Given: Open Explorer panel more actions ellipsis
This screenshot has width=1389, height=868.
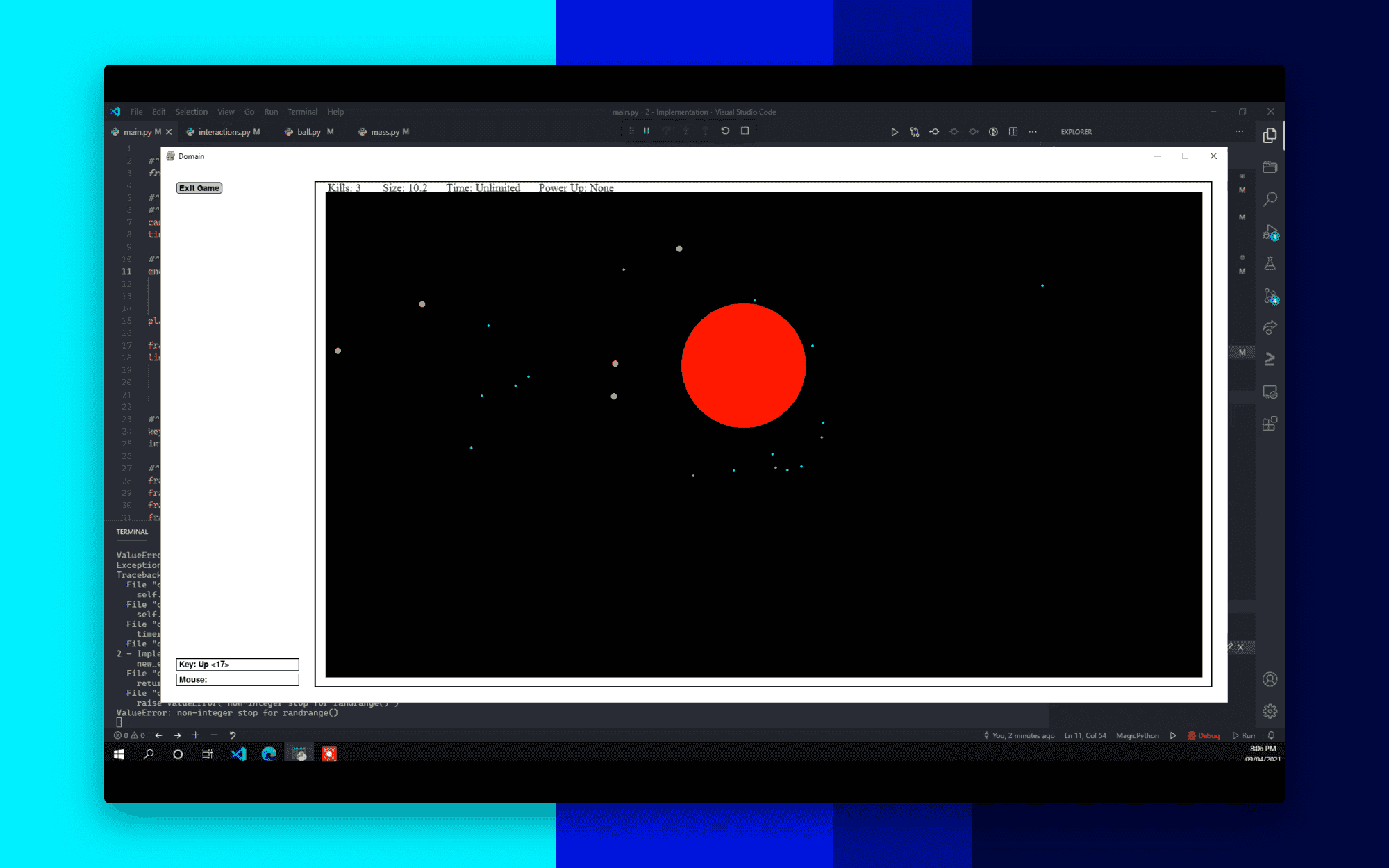Looking at the screenshot, I should pos(1239,131).
